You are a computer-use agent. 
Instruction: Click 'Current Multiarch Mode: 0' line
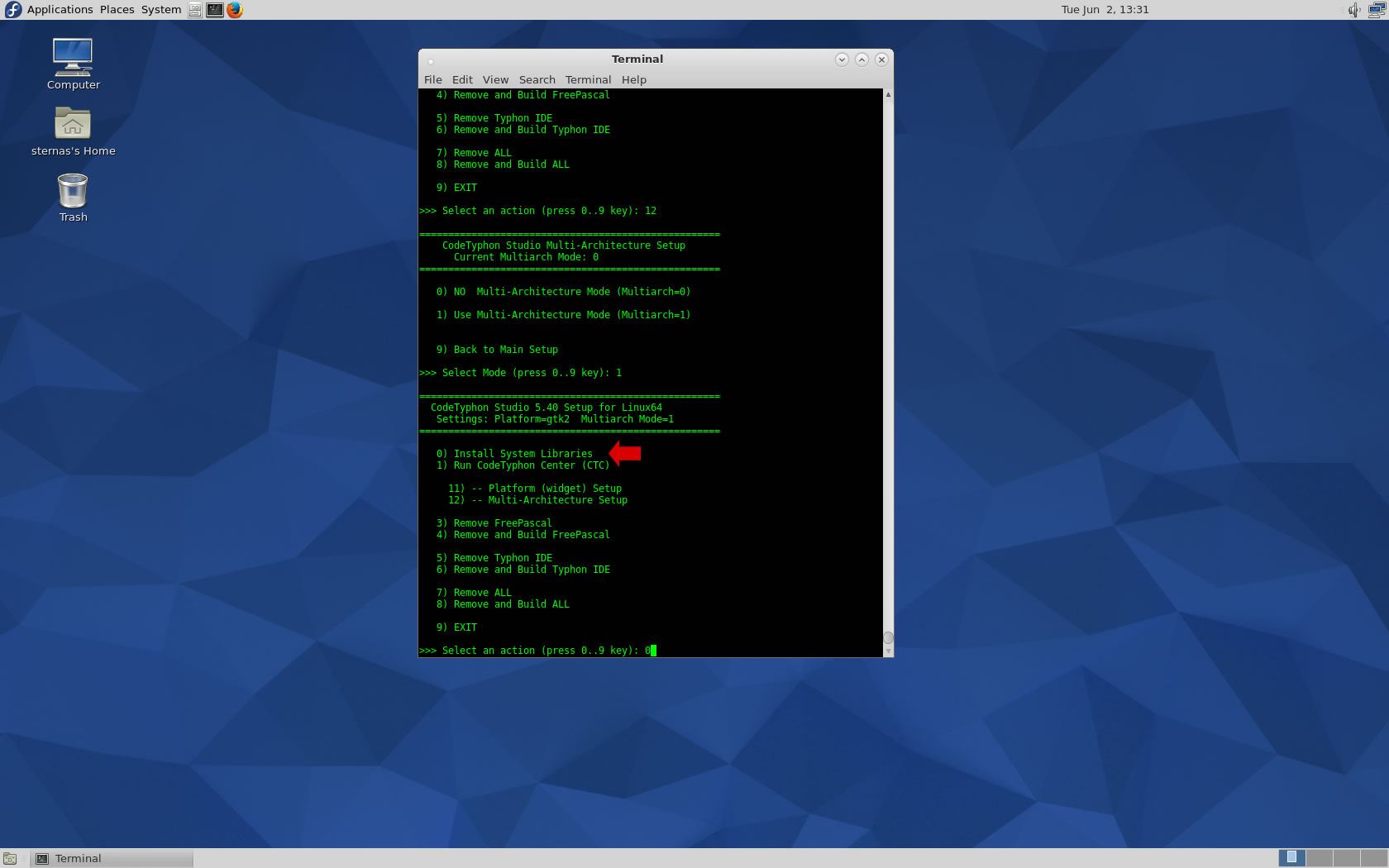(526, 257)
